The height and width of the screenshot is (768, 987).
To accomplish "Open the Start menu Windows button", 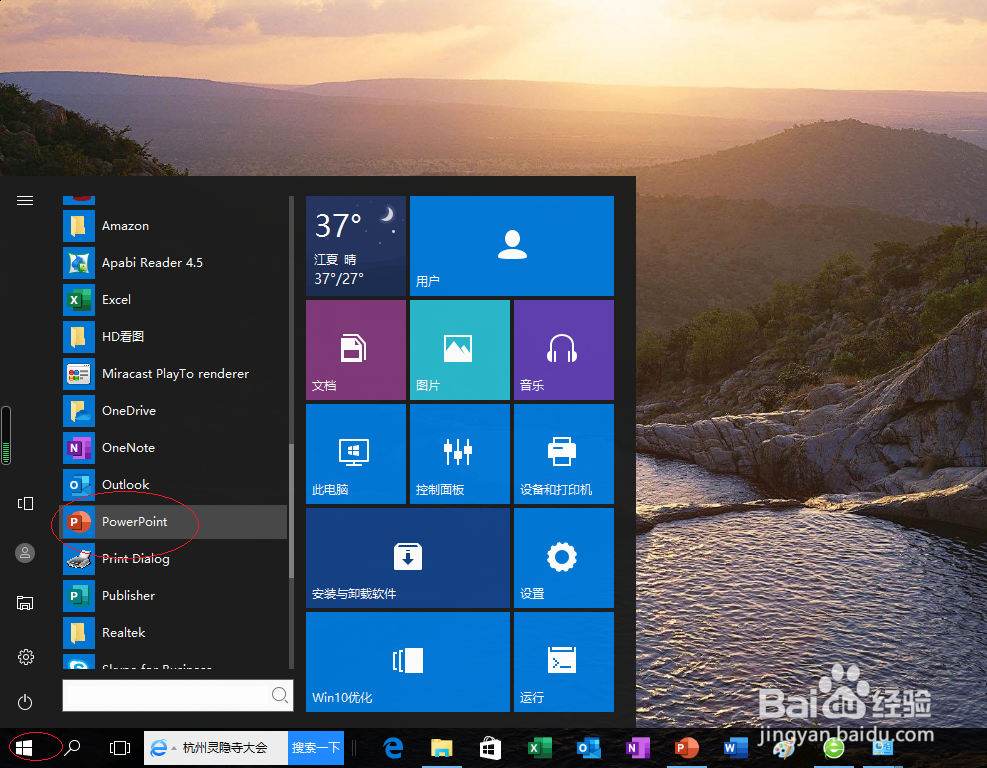I will coord(24,748).
